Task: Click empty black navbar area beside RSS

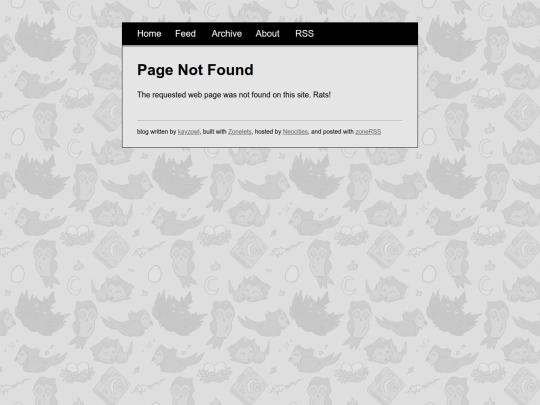Action: tap(365, 34)
